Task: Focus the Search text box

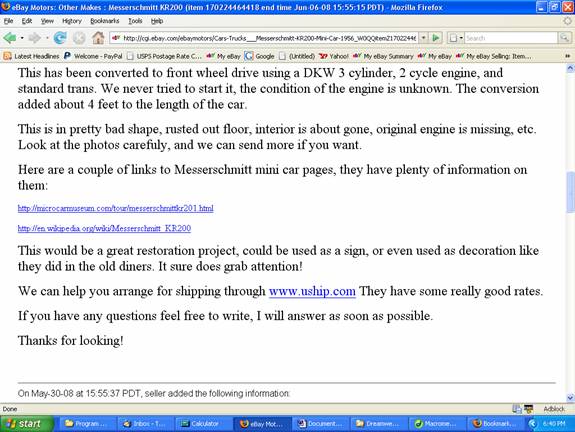Action: click(511, 38)
